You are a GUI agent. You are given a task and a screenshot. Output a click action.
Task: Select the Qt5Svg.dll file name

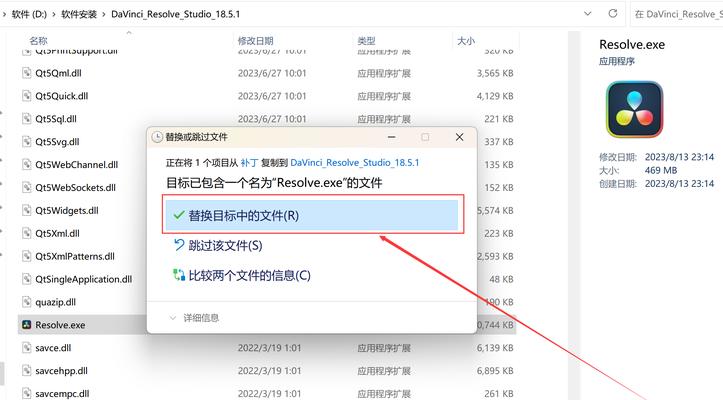coord(57,142)
